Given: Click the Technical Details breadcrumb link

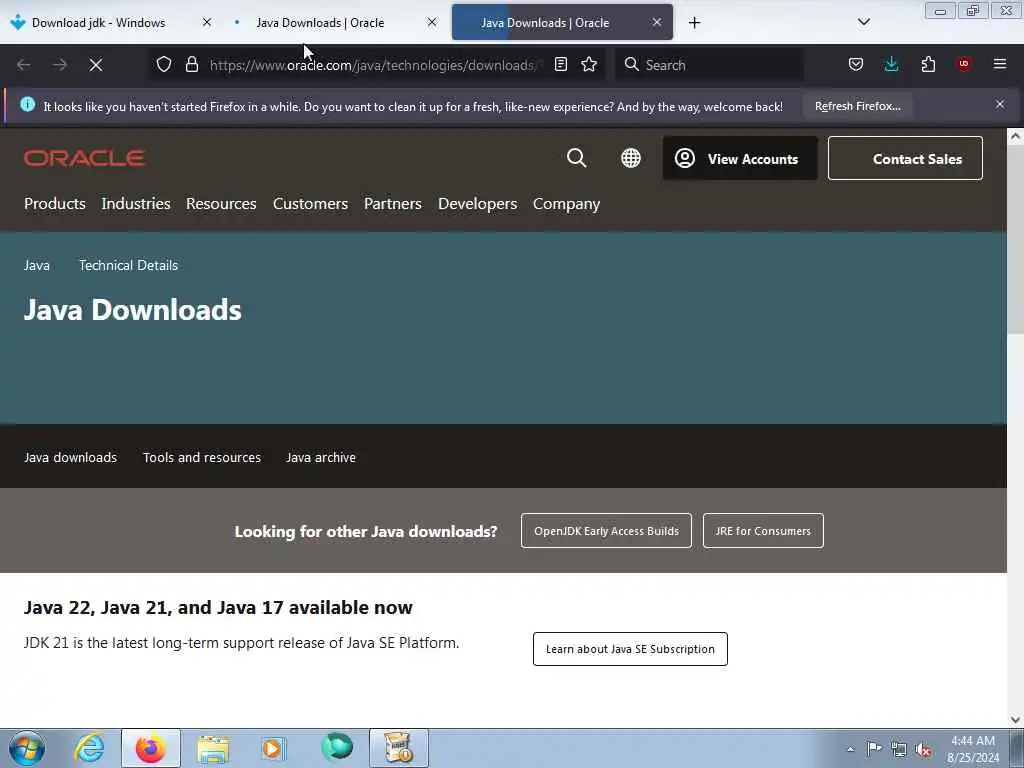Looking at the screenshot, I should (x=129, y=265).
